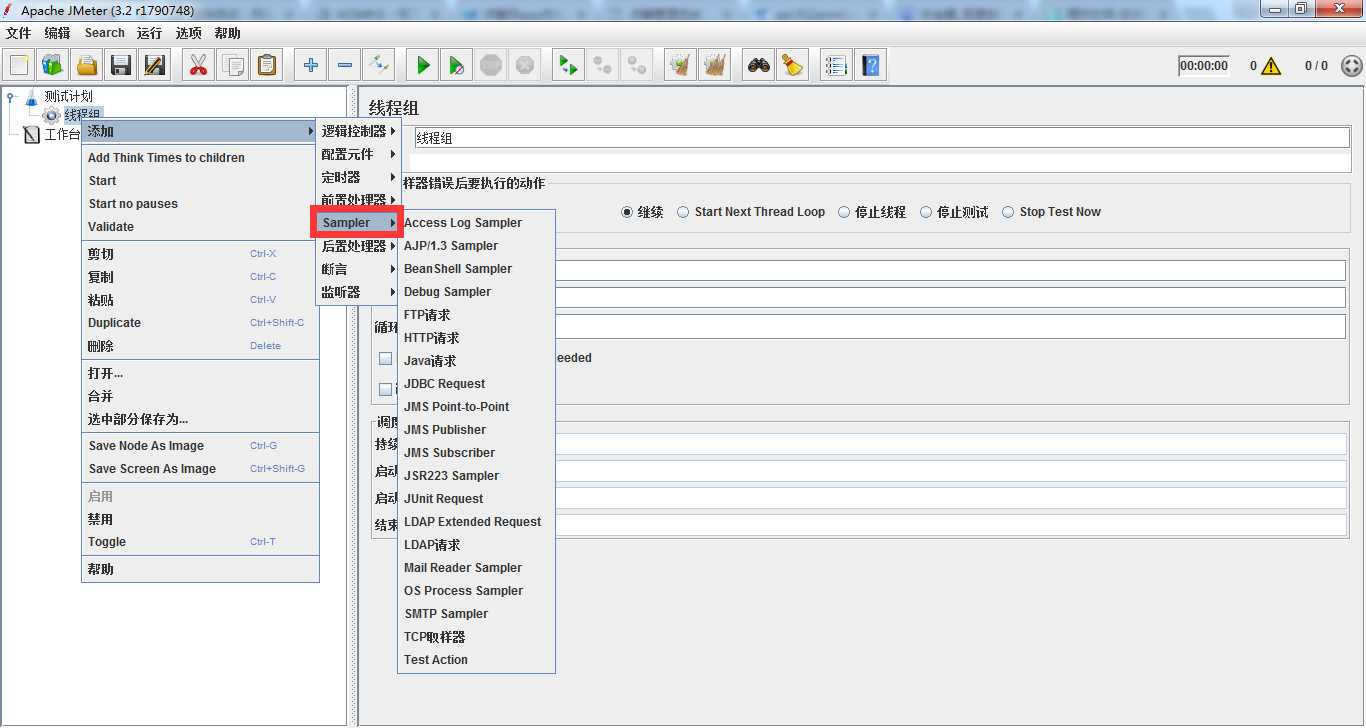The height and width of the screenshot is (728, 1366).
Task: Open the 运行 menu in menu bar
Action: point(149,33)
